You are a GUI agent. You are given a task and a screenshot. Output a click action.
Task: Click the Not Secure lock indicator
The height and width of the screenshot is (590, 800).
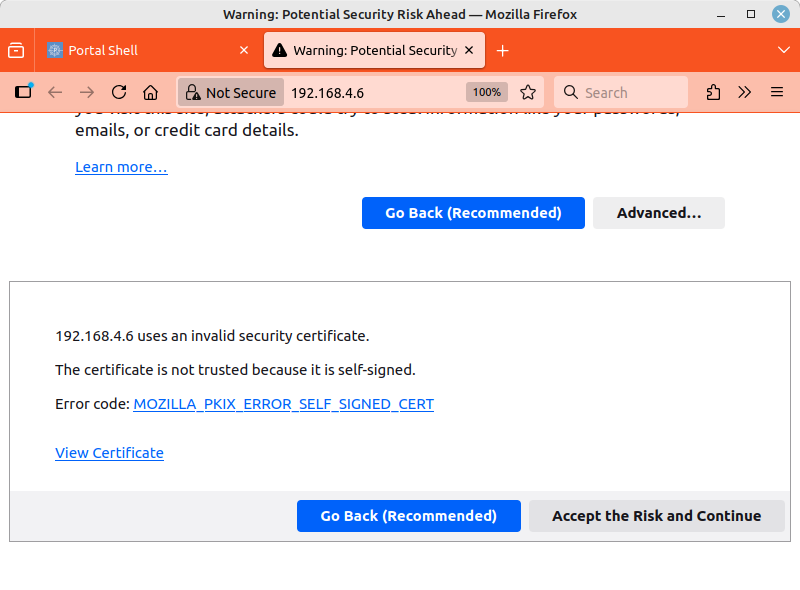coord(230,92)
